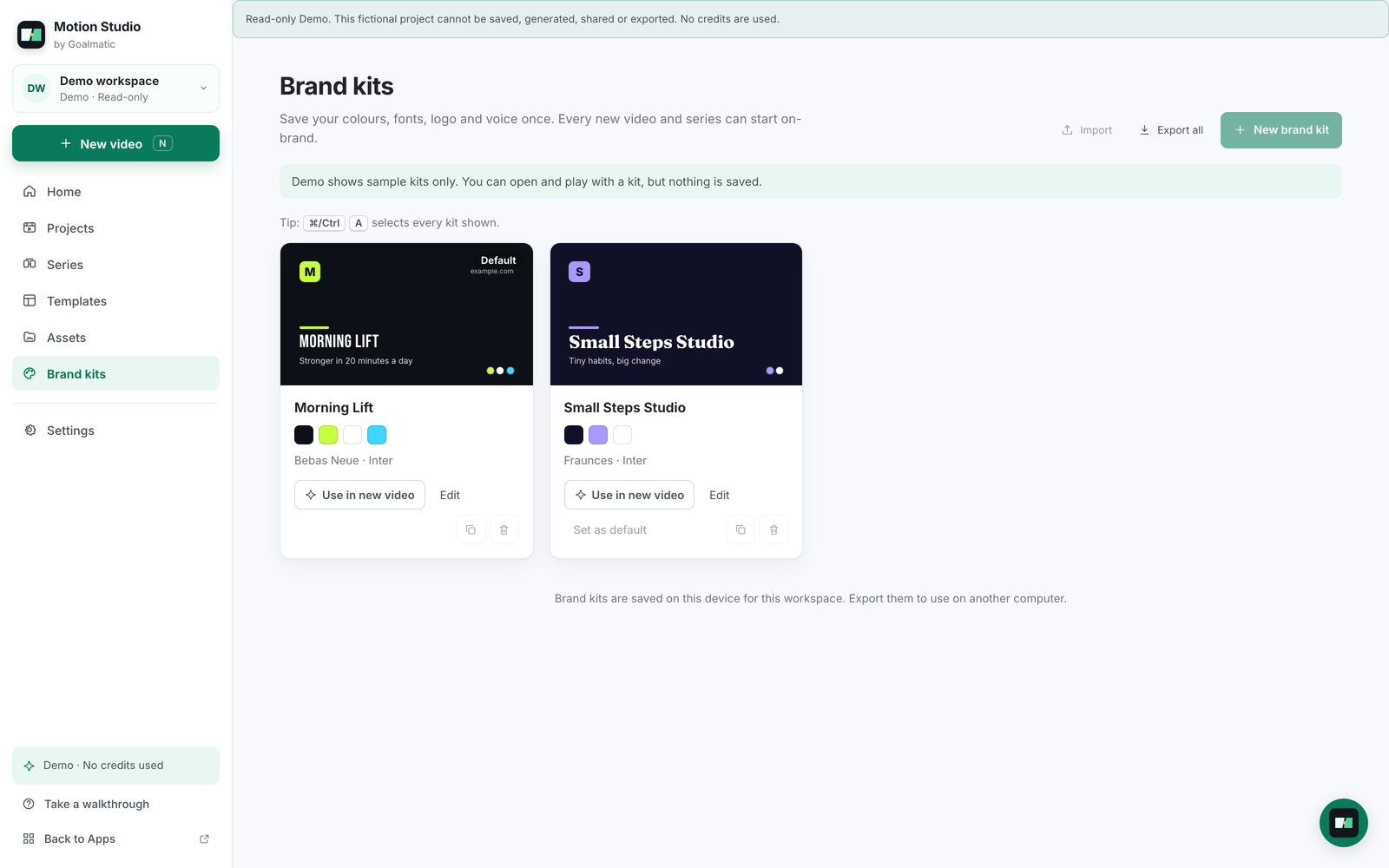1389x868 pixels.
Task: Open the floating assistant chat button
Action: coord(1344,823)
